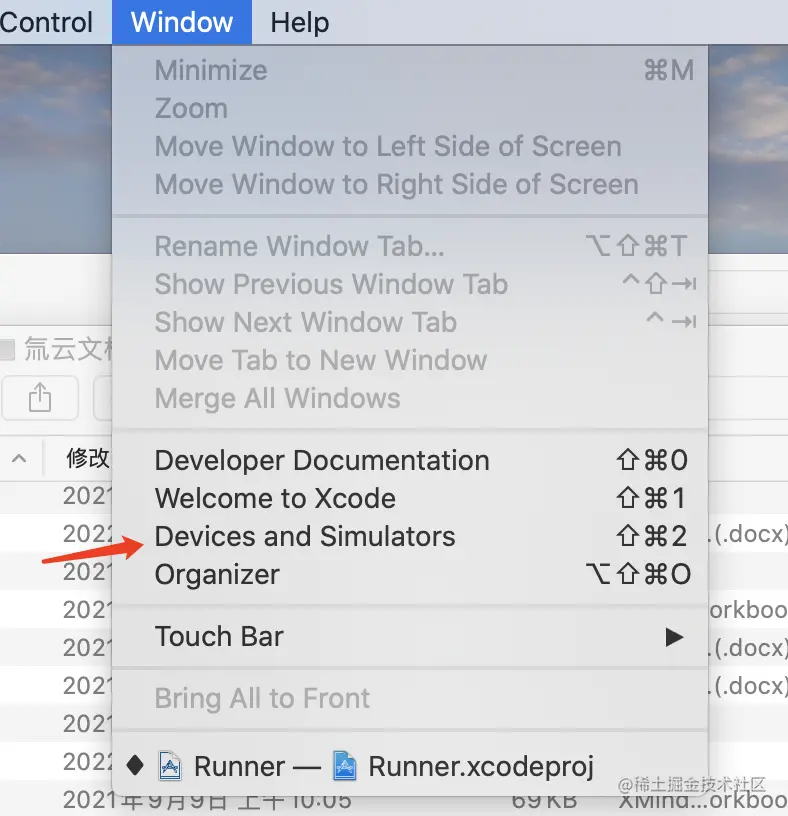The image size is (788, 816).
Task: Open the Help menu
Action: click(299, 22)
